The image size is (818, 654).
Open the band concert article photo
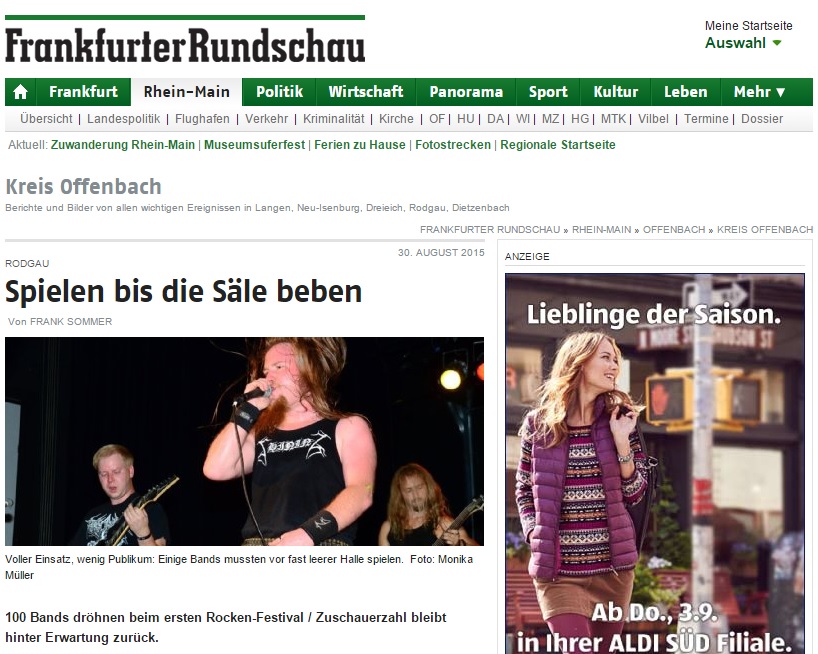coord(244,441)
